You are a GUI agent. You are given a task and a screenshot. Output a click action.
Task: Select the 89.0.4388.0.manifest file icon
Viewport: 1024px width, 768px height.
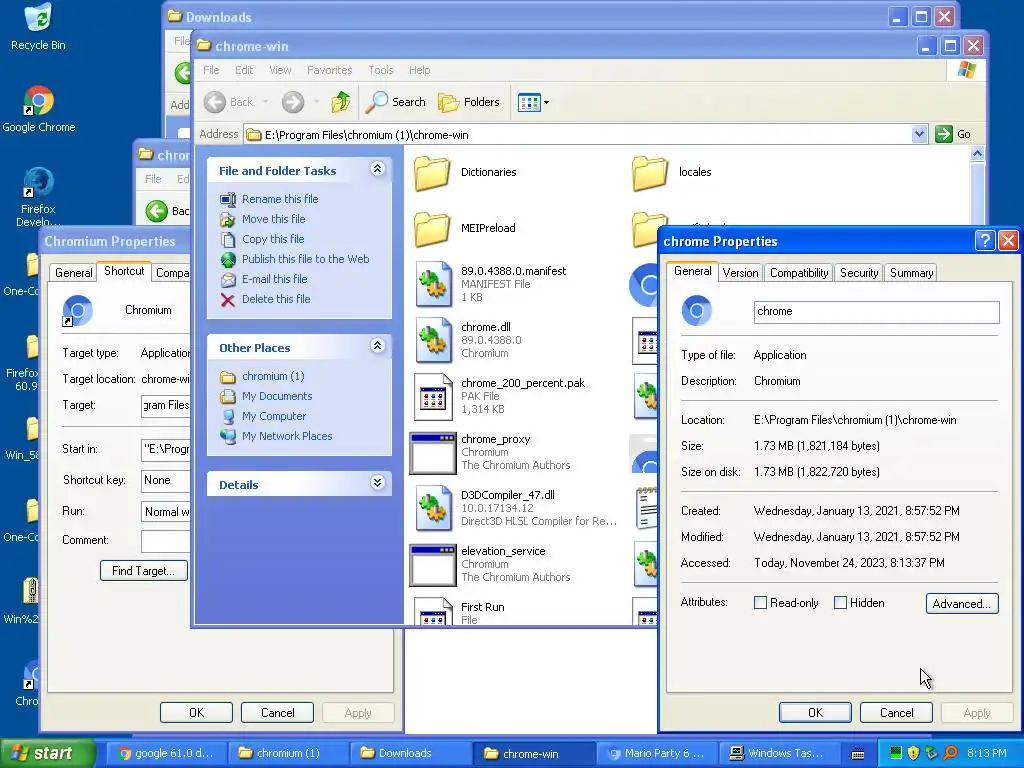(432, 284)
